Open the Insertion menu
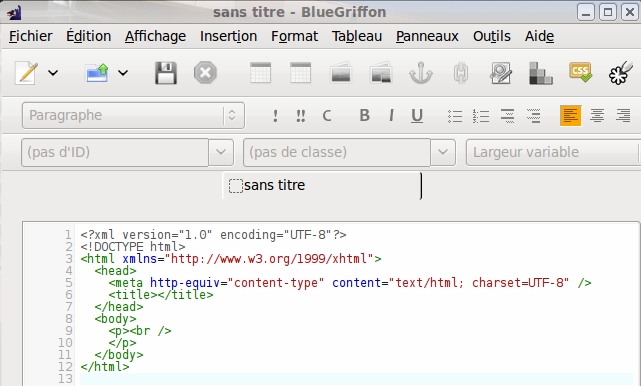This screenshot has height=386, width=641. click(x=229, y=36)
